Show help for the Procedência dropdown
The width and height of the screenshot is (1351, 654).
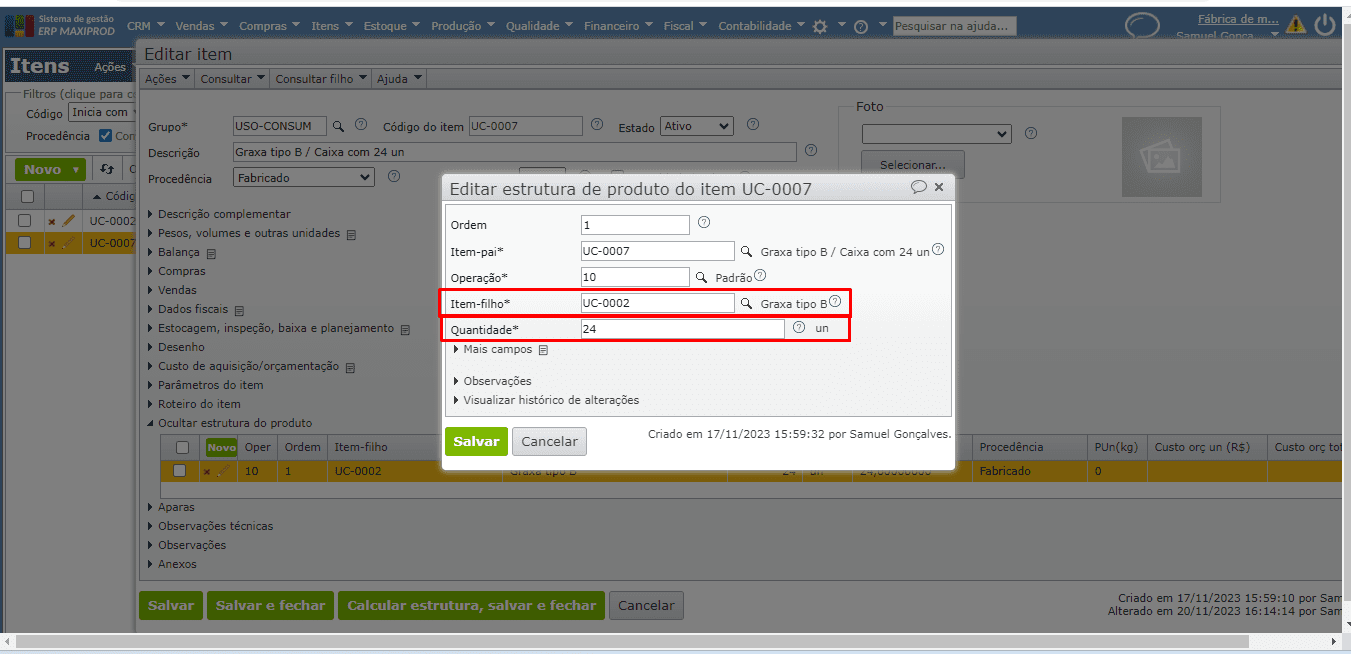click(x=393, y=176)
